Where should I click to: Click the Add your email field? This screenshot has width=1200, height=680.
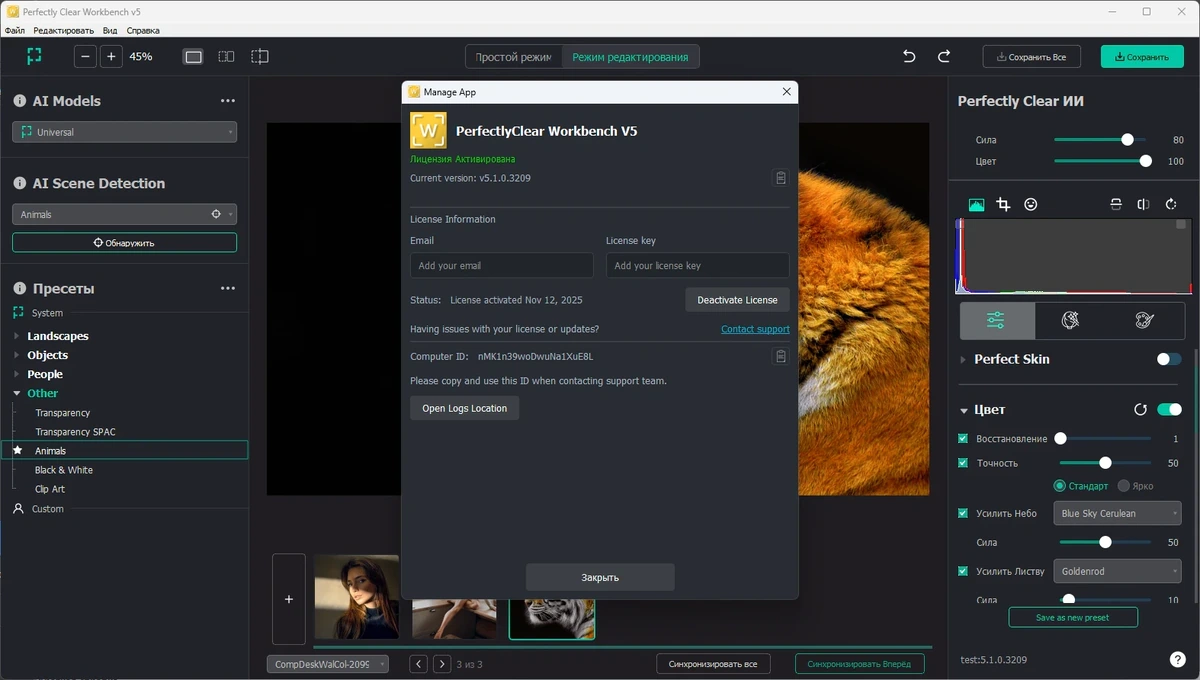pyautogui.click(x=502, y=265)
